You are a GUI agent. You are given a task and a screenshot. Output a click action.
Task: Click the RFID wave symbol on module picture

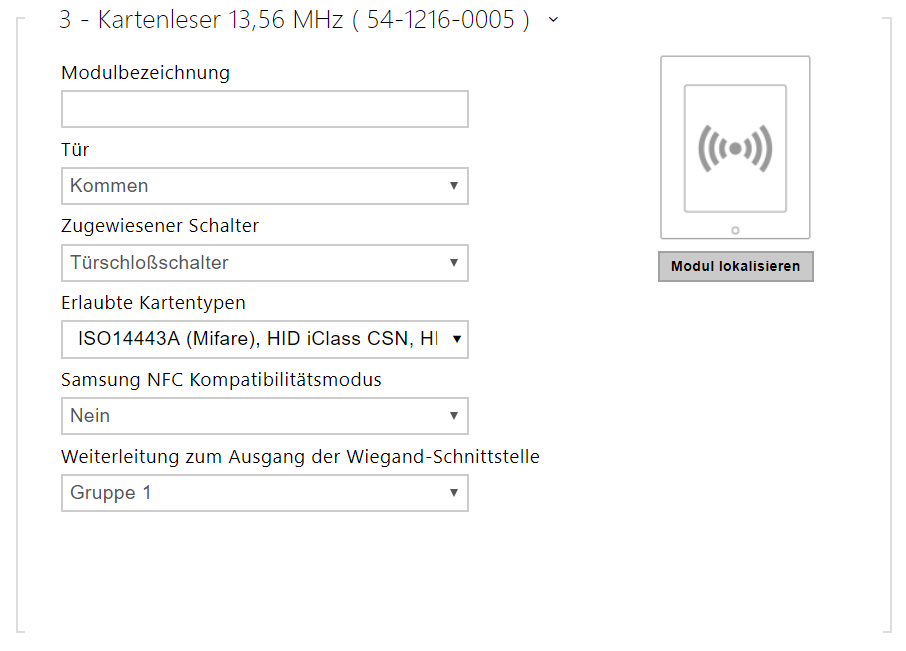pyautogui.click(x=735, y=149)
